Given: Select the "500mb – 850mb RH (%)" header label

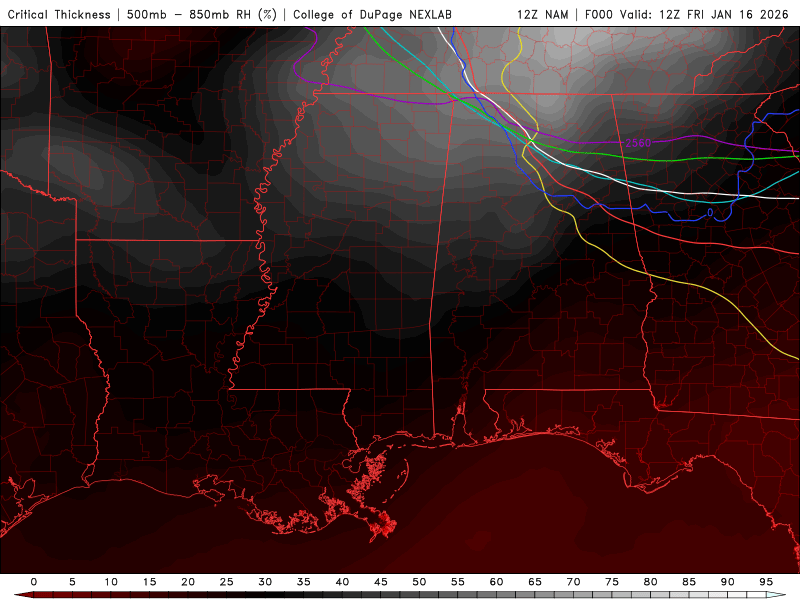Looking at the screenshot, I should 202,15.
